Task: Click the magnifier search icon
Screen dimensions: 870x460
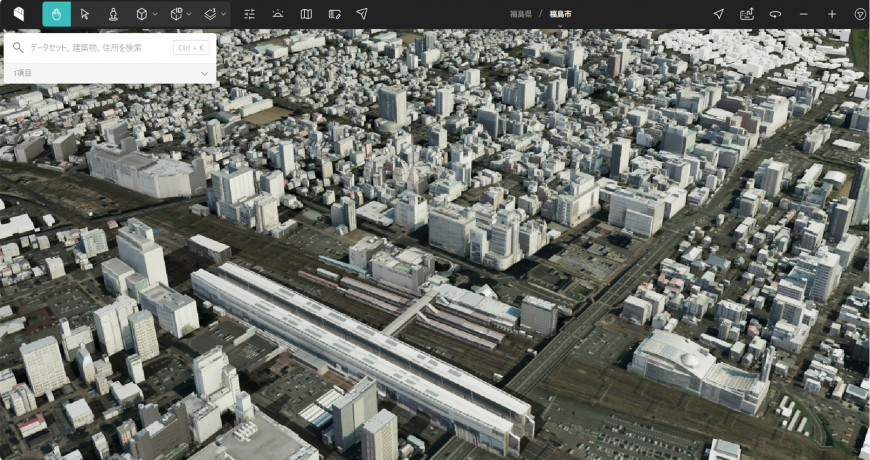Action: click(x=18, y=48)
